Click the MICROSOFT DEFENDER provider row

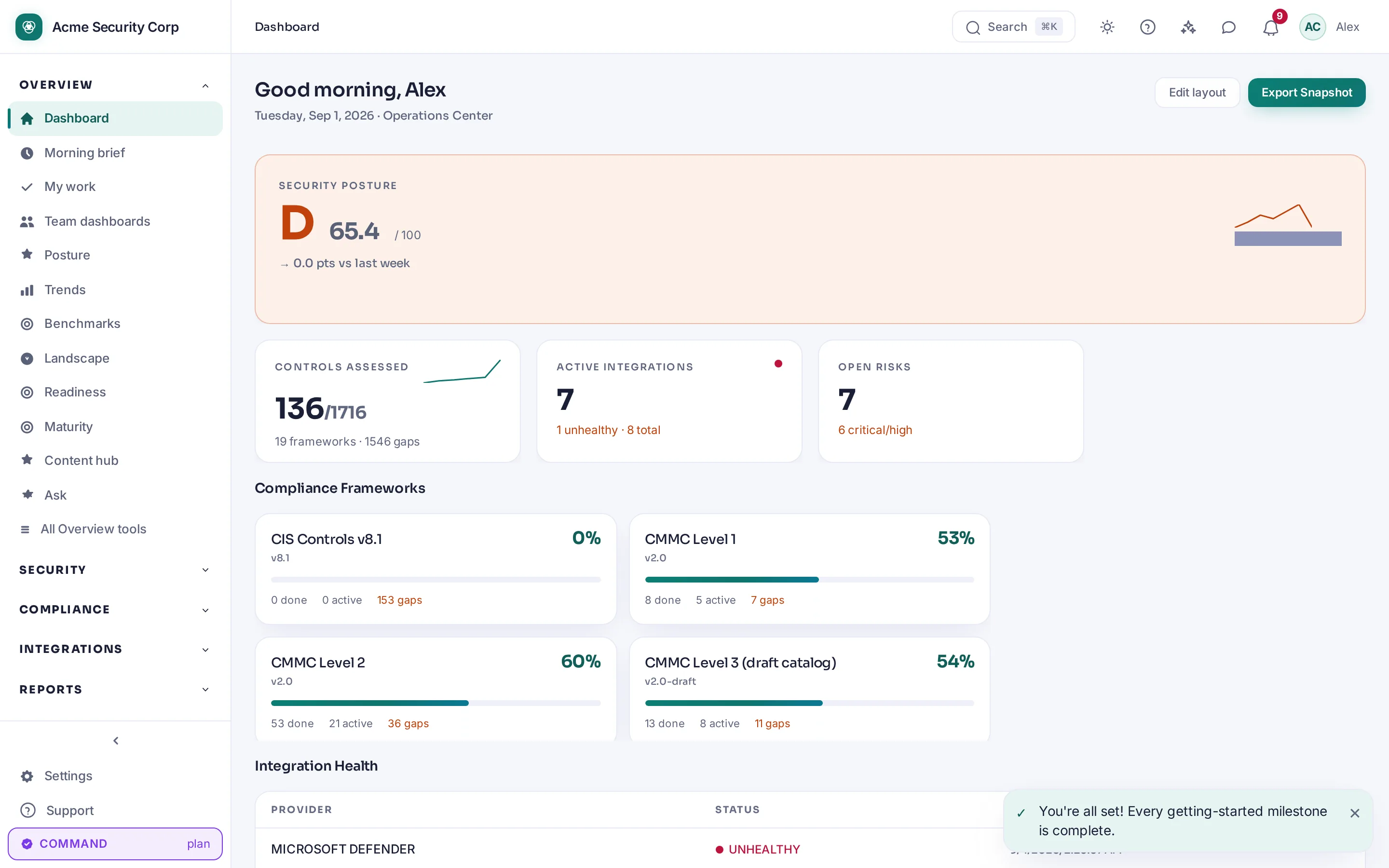[809, 849]
